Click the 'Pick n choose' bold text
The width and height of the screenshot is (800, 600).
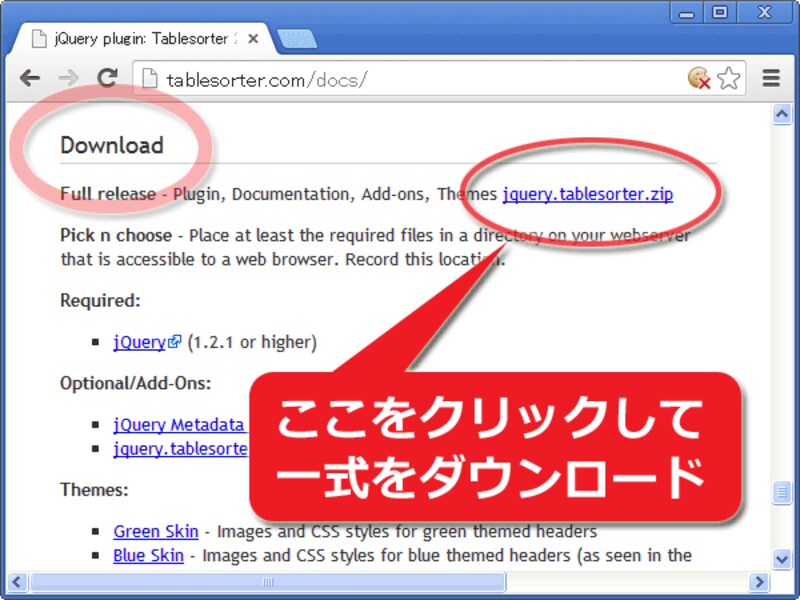point(116,235)
